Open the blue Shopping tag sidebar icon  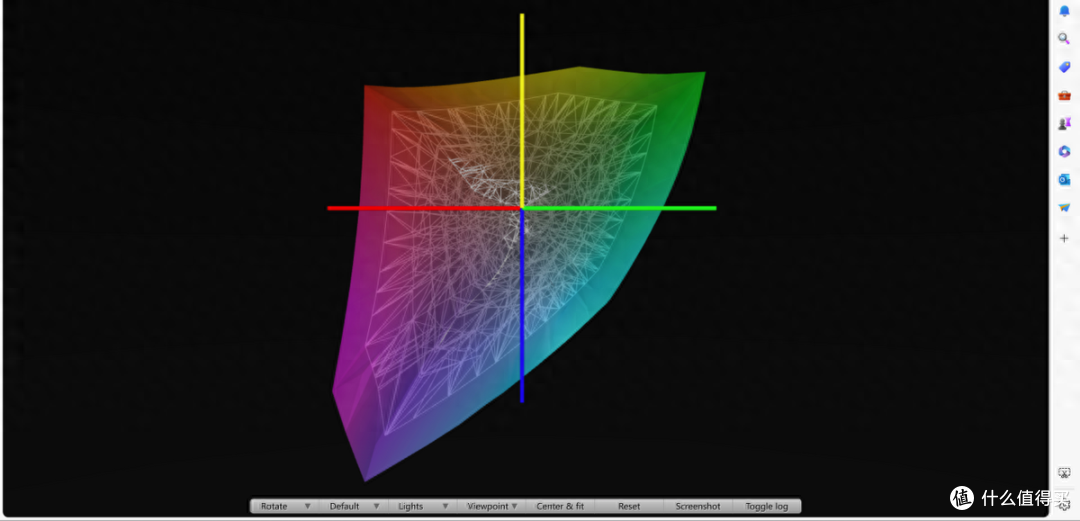tap(1064, 67)
